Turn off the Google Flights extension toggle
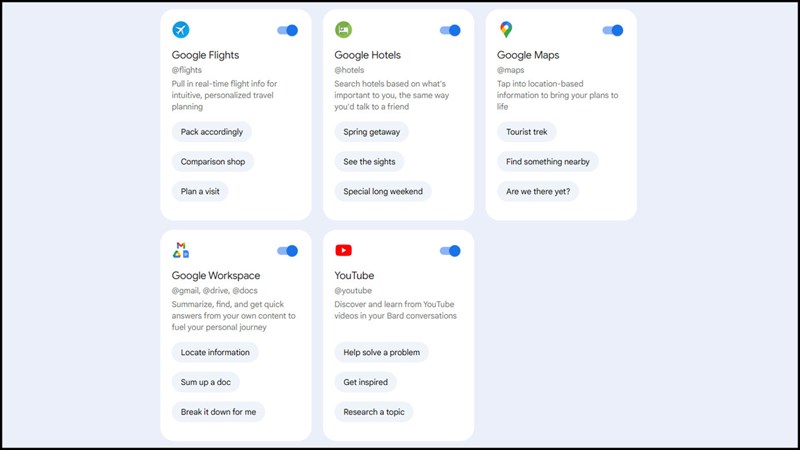Viewport: 800px width, 450px height. coord(287,30)
